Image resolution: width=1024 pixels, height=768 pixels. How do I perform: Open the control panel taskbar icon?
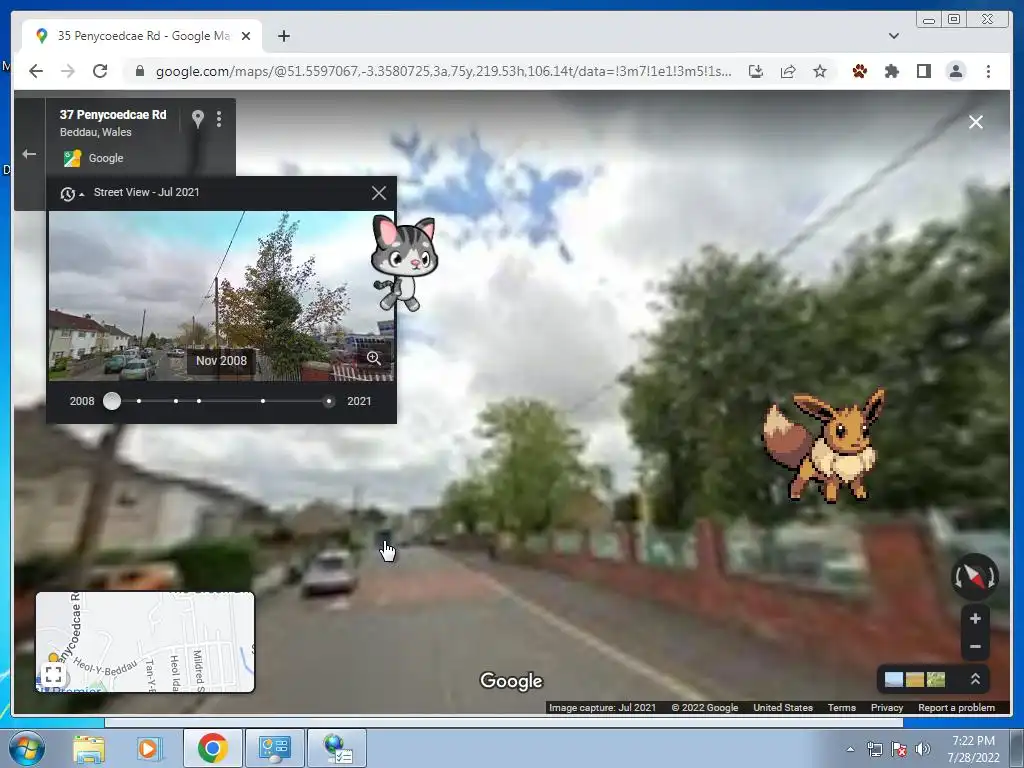274,748
